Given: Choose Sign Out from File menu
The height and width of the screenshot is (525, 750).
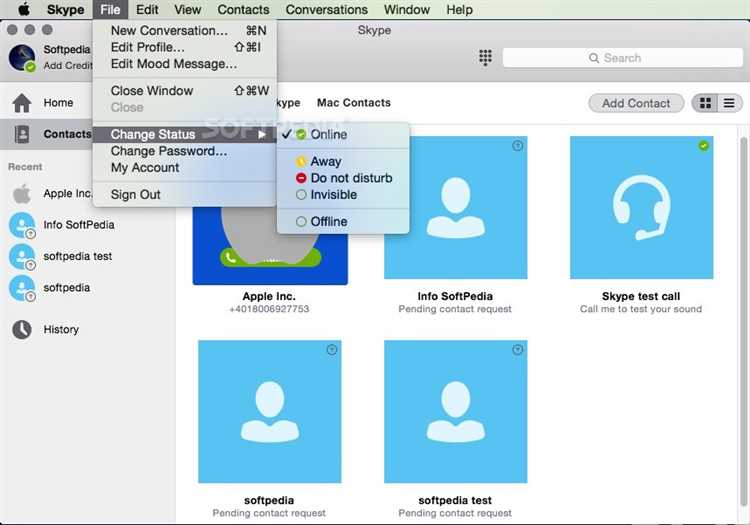Looking at the screenshot, I should 135,195.
